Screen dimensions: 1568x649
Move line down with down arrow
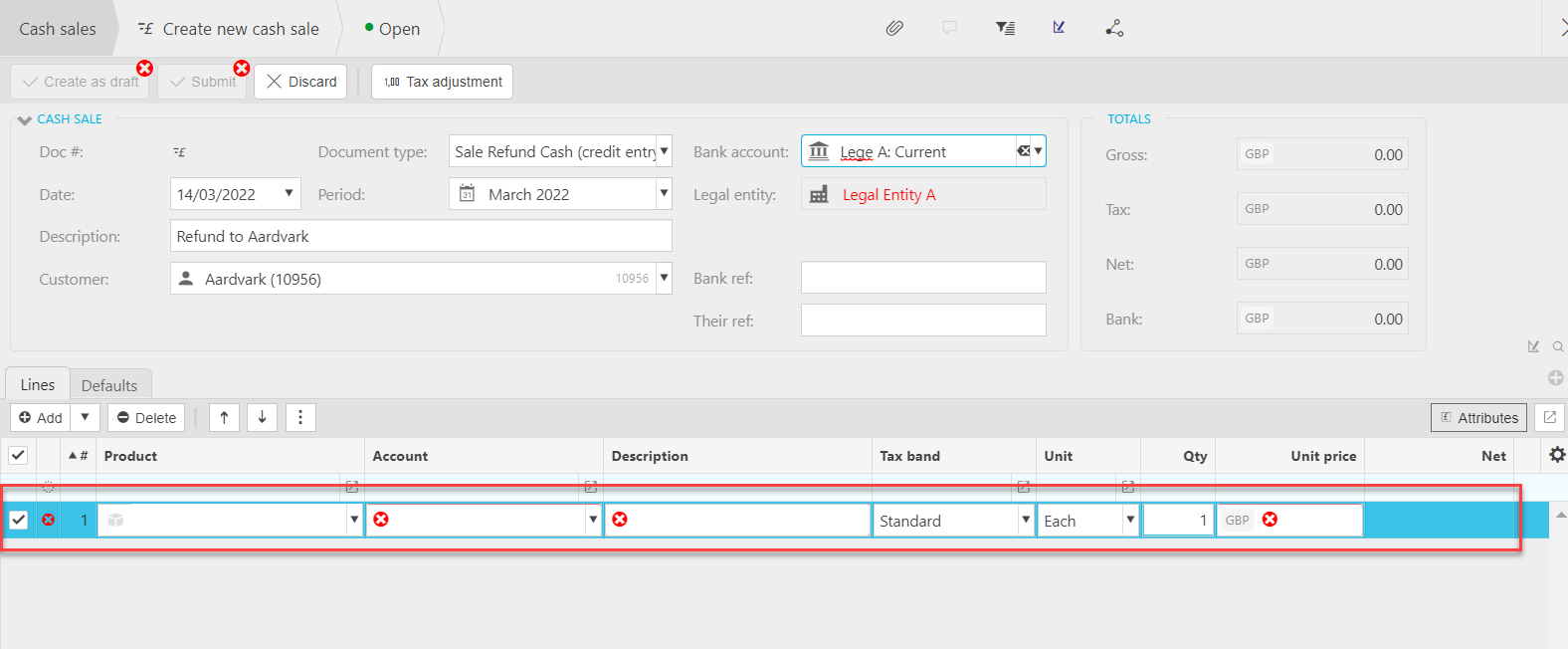262,417
